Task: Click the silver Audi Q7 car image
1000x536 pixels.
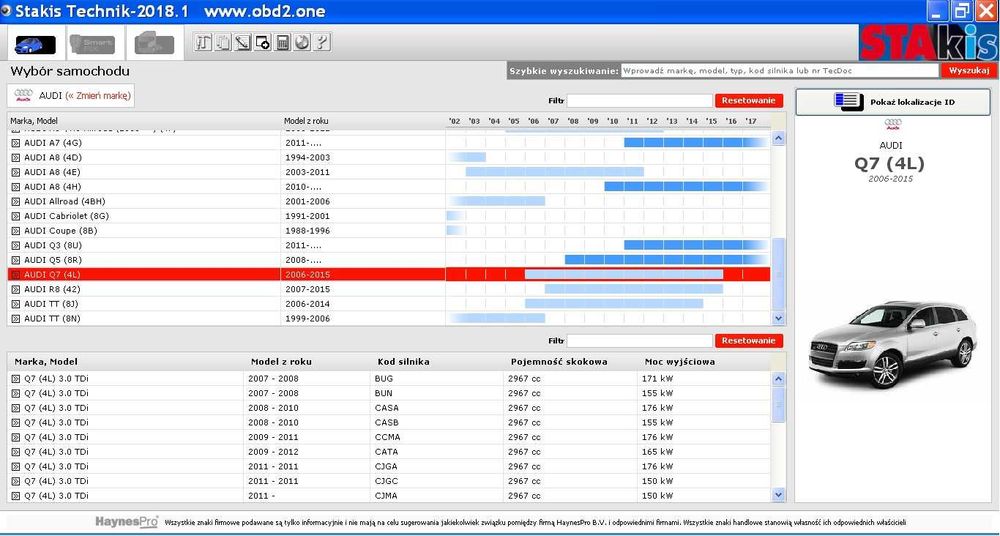Action: pyautogui.click(x=893, y=345)
